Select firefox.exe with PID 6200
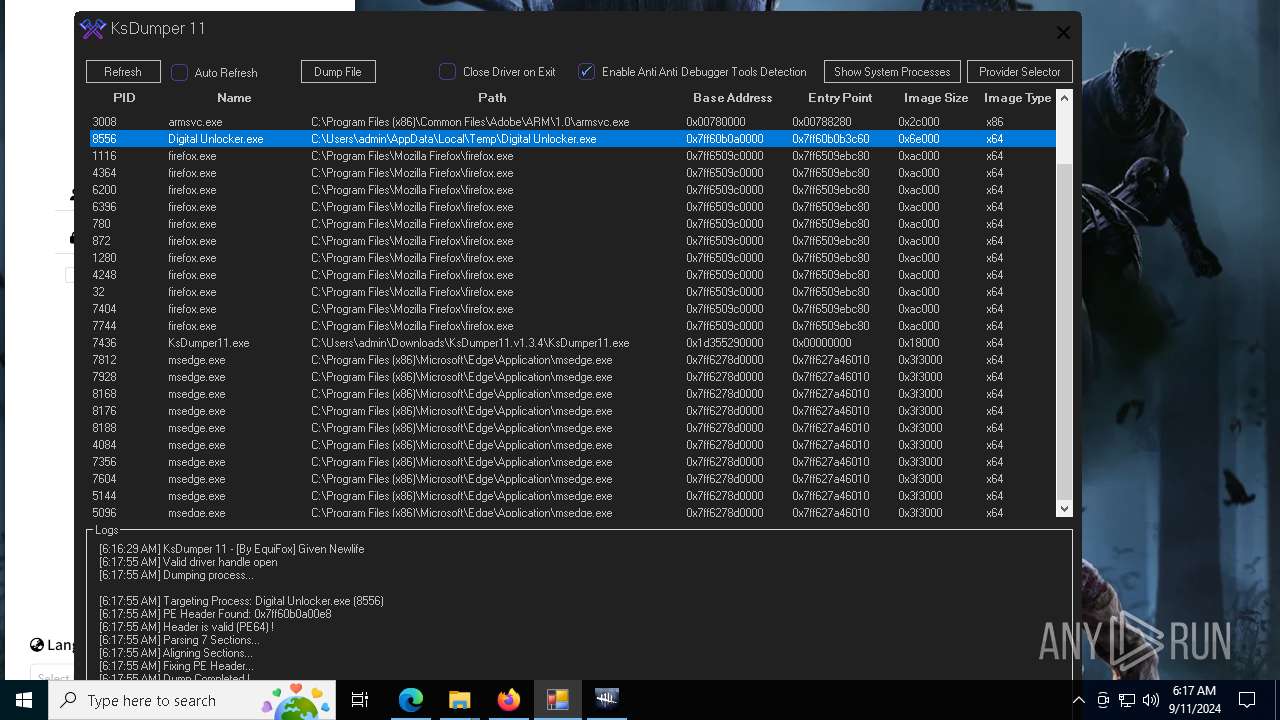 pyautogui.click(x=572, y=190)
